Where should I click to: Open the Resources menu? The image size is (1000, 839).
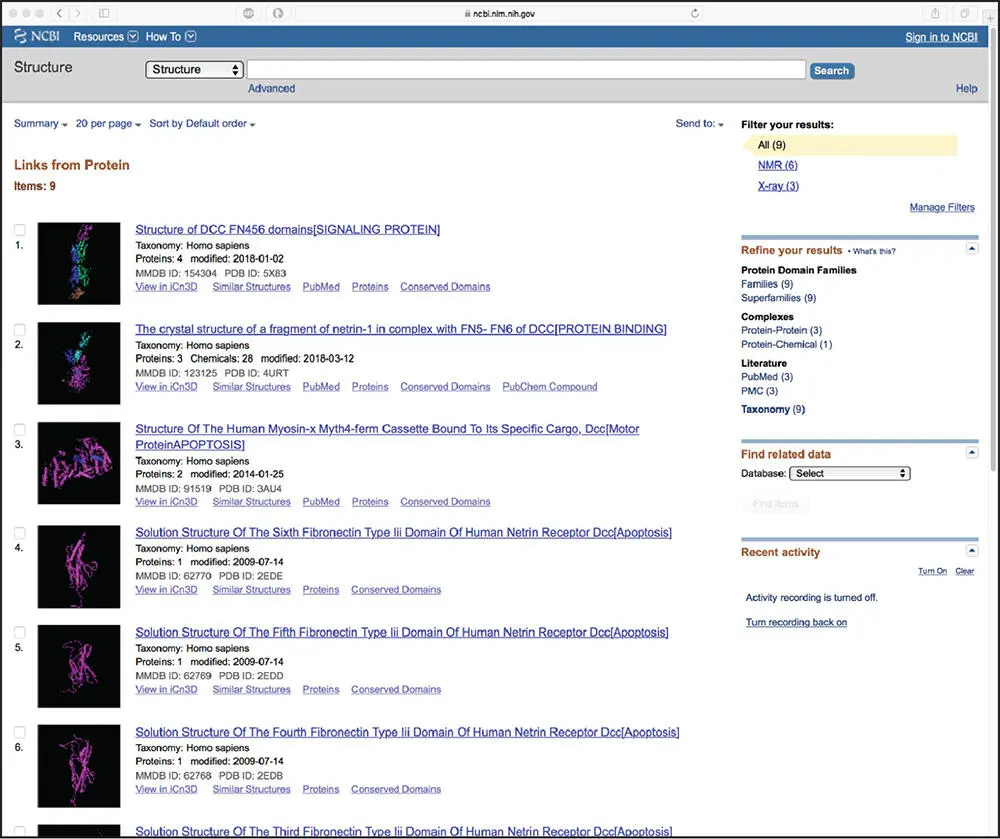pyautogui.click(x=105, y=37)
